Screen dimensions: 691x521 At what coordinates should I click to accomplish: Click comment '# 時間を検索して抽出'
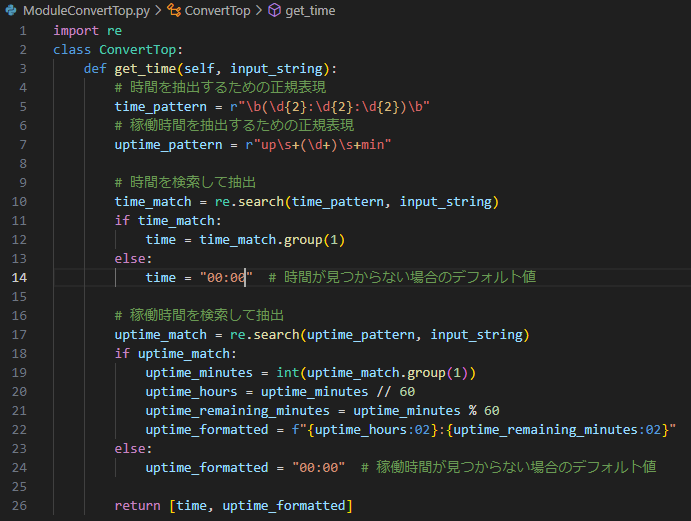coord(185,182)
